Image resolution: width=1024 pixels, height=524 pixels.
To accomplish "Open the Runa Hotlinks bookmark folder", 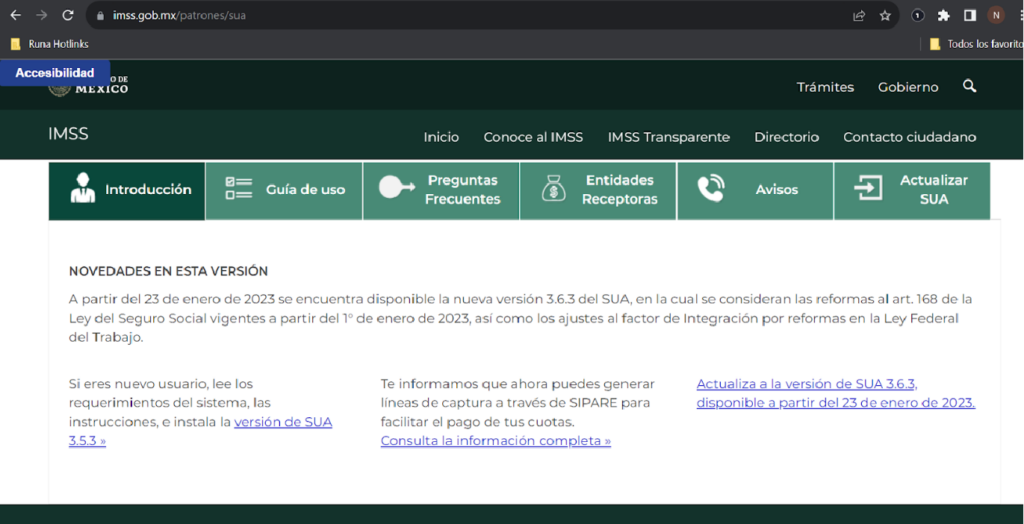I will [x=50, y=44].
